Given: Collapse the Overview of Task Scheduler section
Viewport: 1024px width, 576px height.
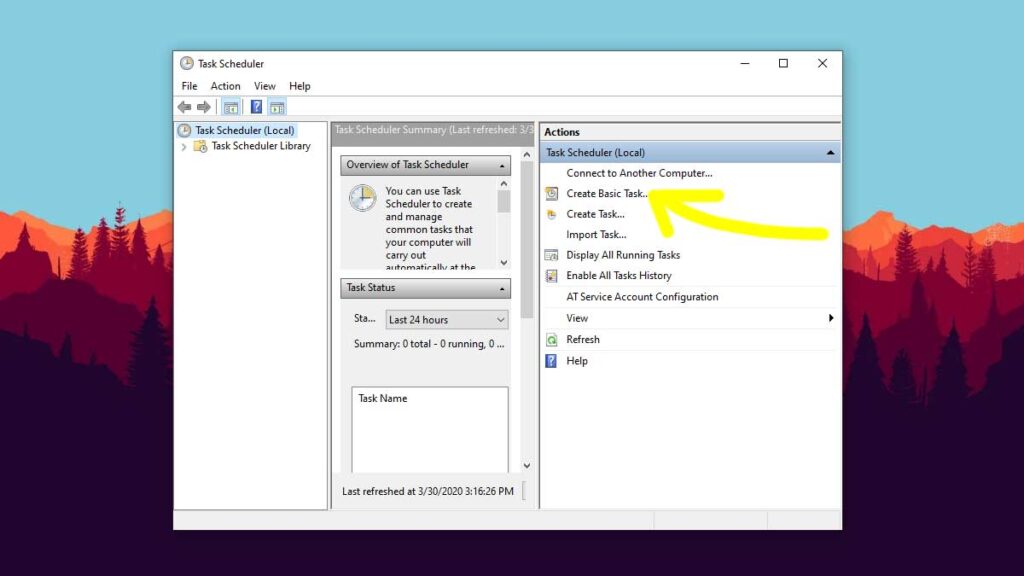Looking at the screenshot, I should [502, 166].
